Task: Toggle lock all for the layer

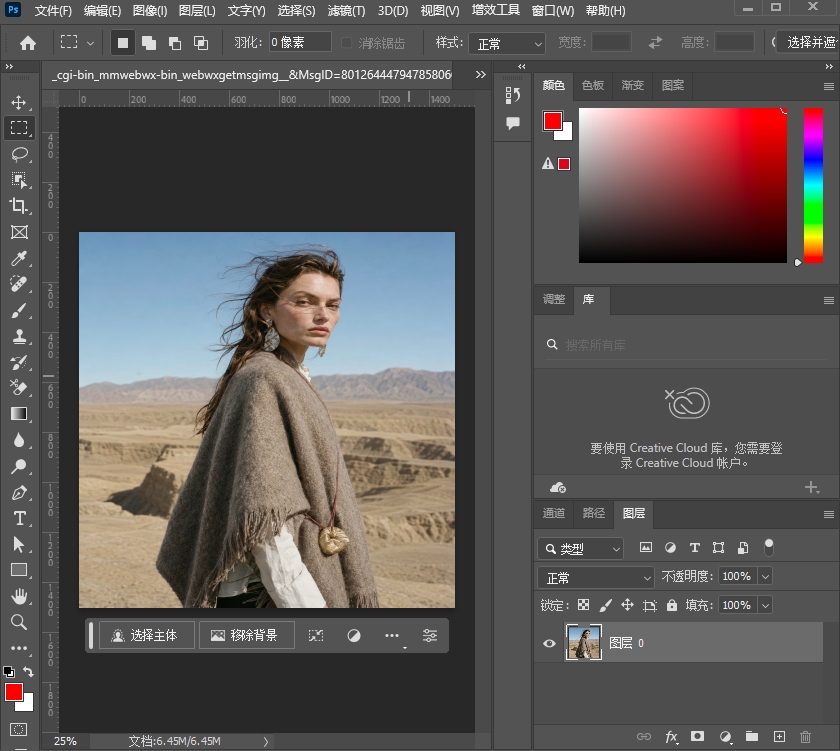Action: [672, 605]
